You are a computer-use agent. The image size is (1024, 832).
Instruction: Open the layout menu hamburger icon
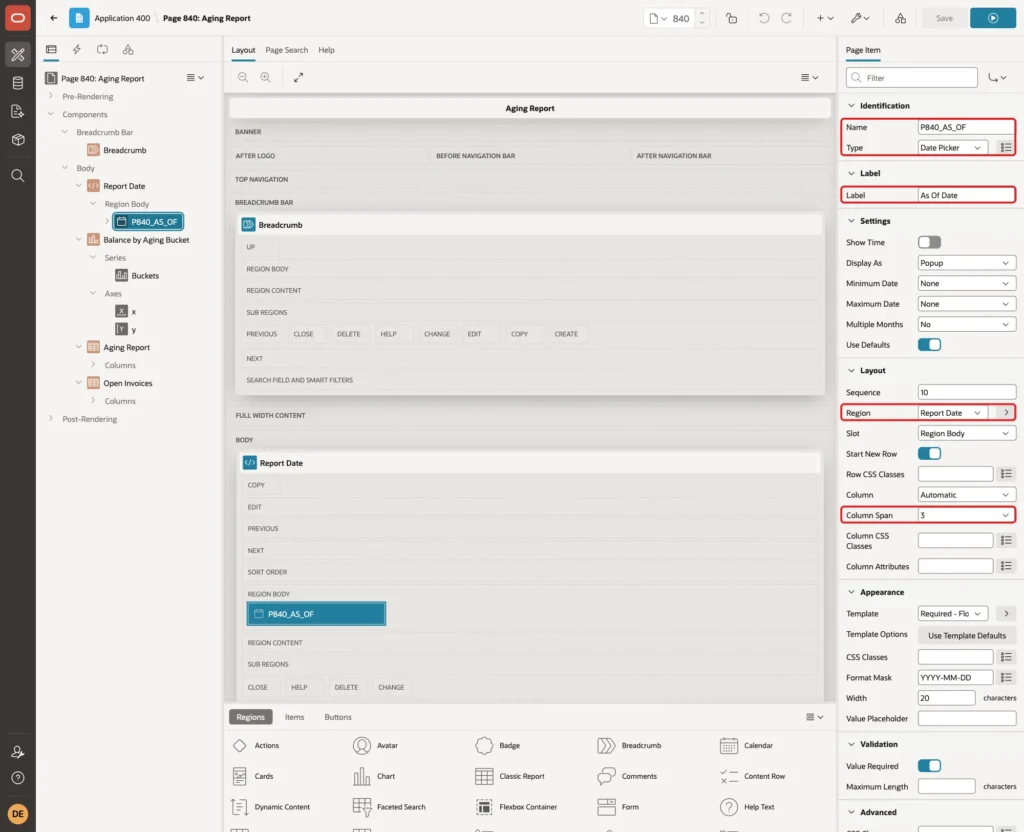(809, 78)
